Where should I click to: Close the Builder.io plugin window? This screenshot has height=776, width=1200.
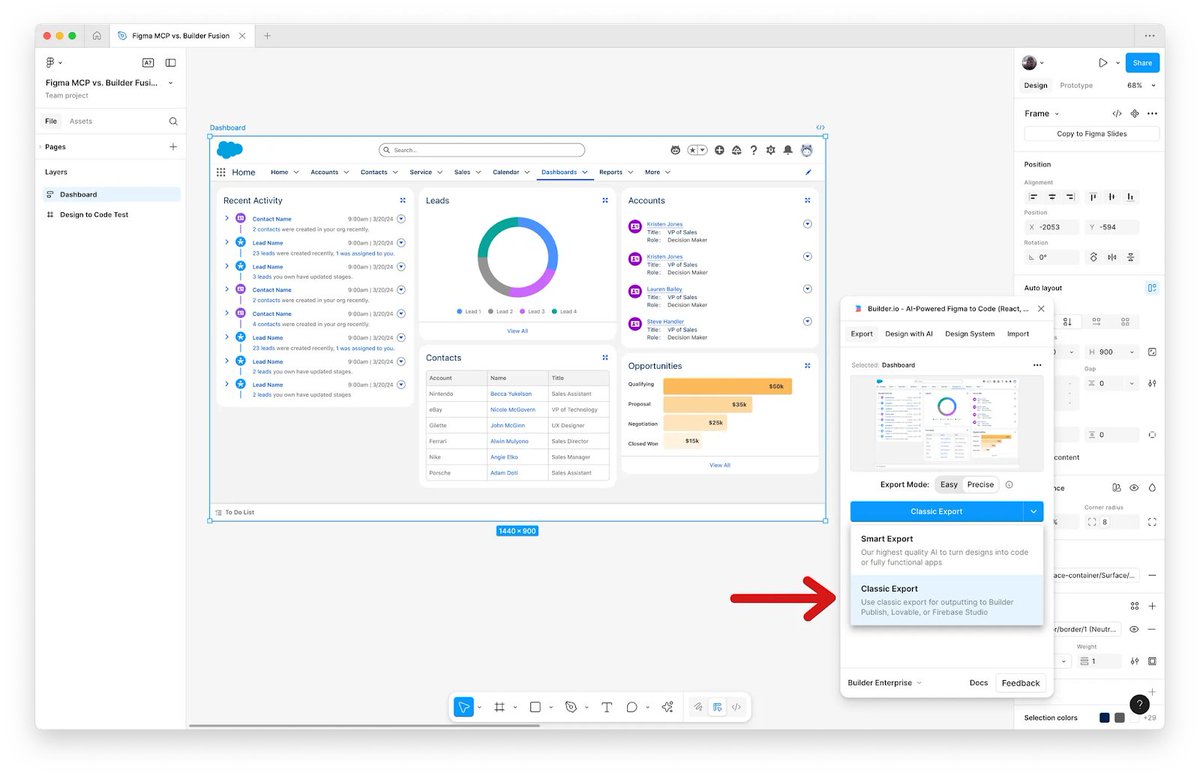coord(1041,309)
